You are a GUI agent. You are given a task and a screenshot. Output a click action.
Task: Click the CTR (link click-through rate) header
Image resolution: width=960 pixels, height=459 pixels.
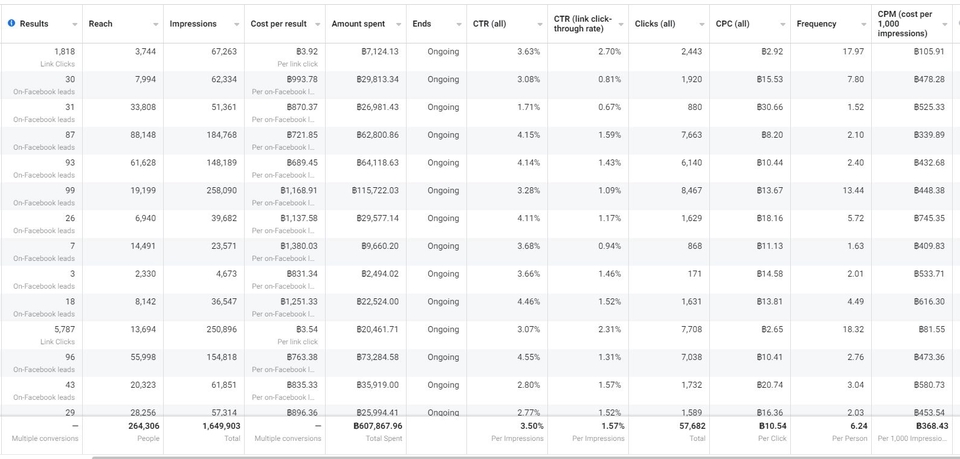pyautogui.click(x=582, y=24)
